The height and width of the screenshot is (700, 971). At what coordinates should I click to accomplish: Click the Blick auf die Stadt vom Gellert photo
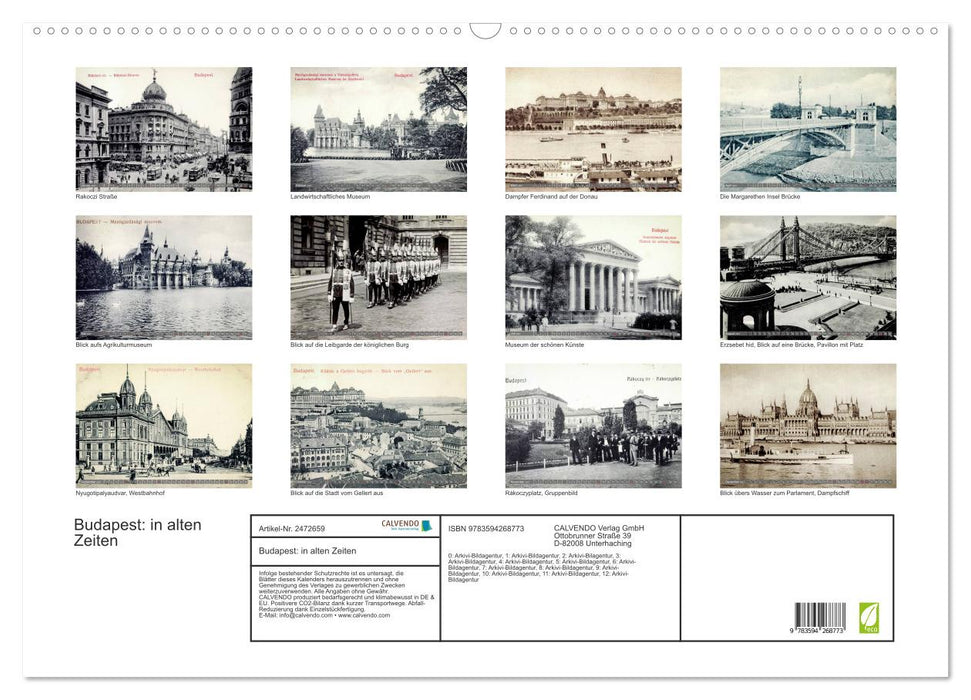click(378, 426)
